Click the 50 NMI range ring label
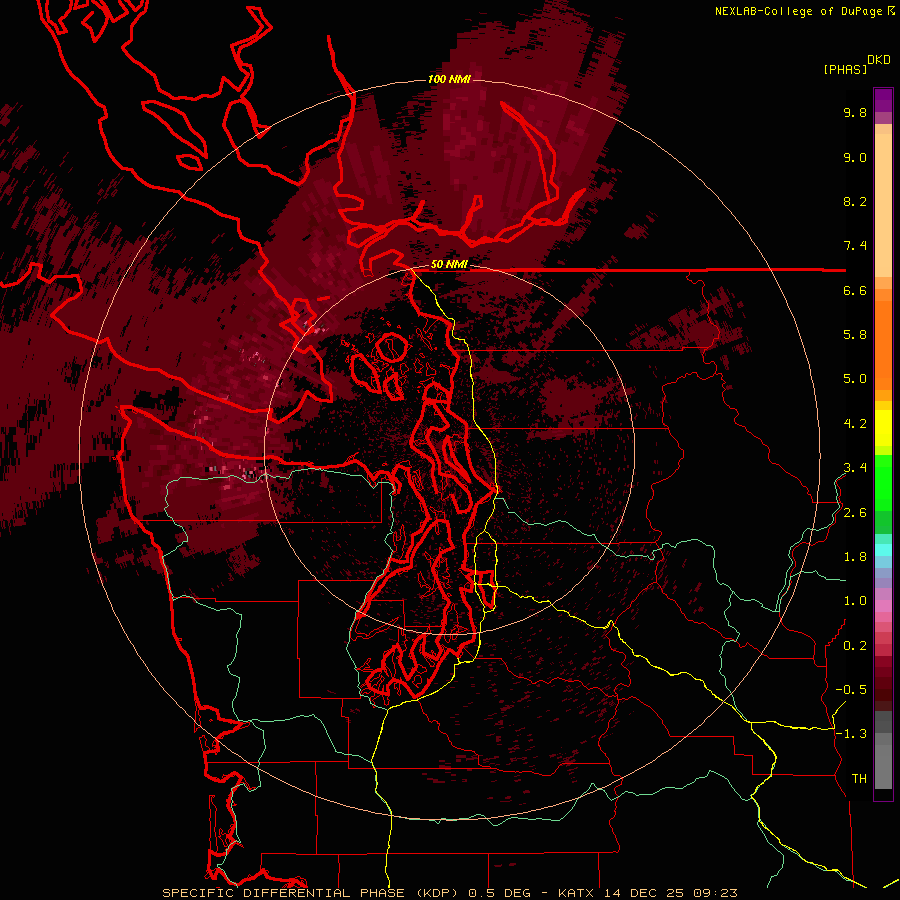The width and height of the screenshot is (900, 900). tap(449, 264)
